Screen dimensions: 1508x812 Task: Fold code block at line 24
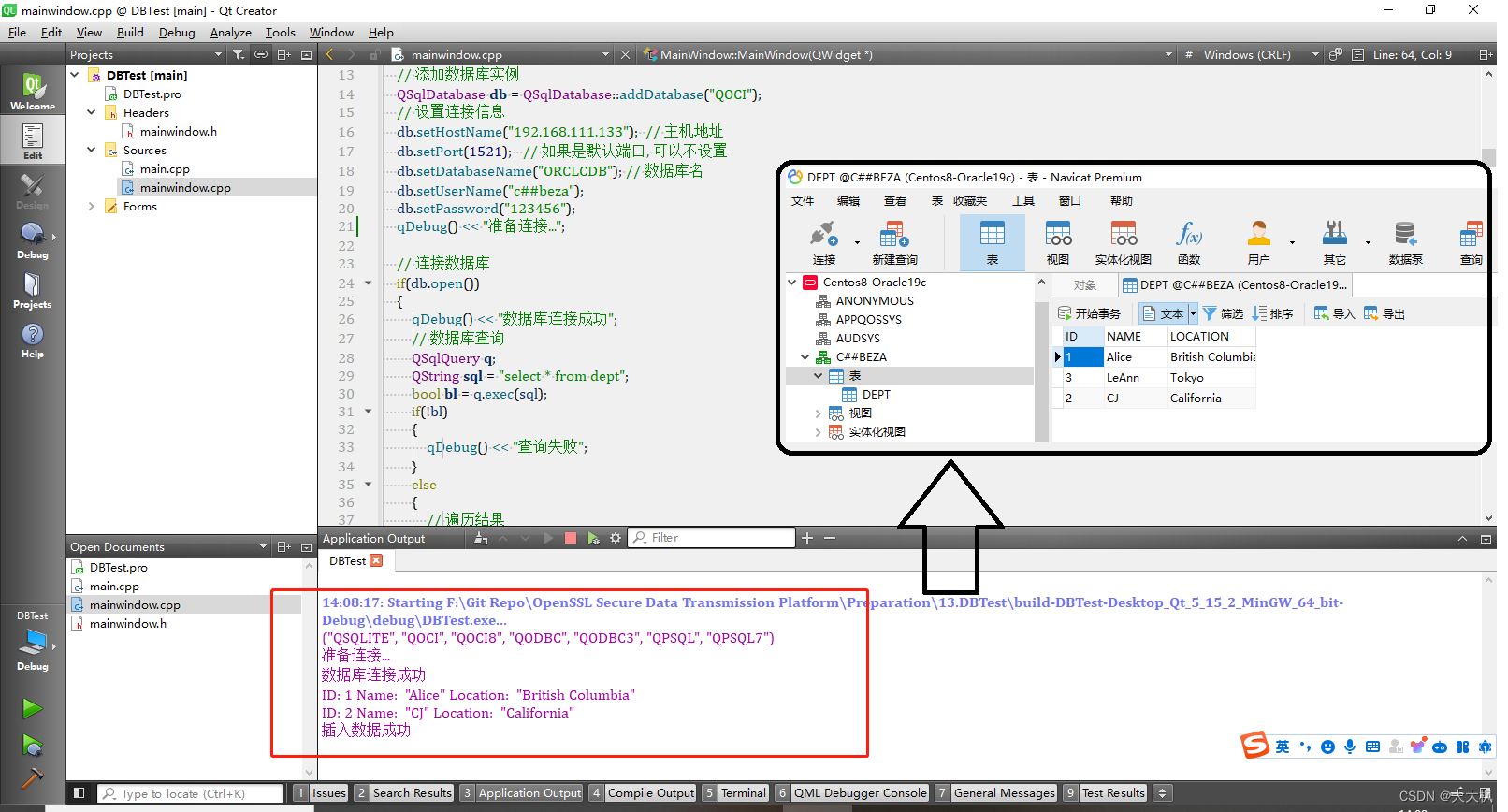click(x=368, y=283)
